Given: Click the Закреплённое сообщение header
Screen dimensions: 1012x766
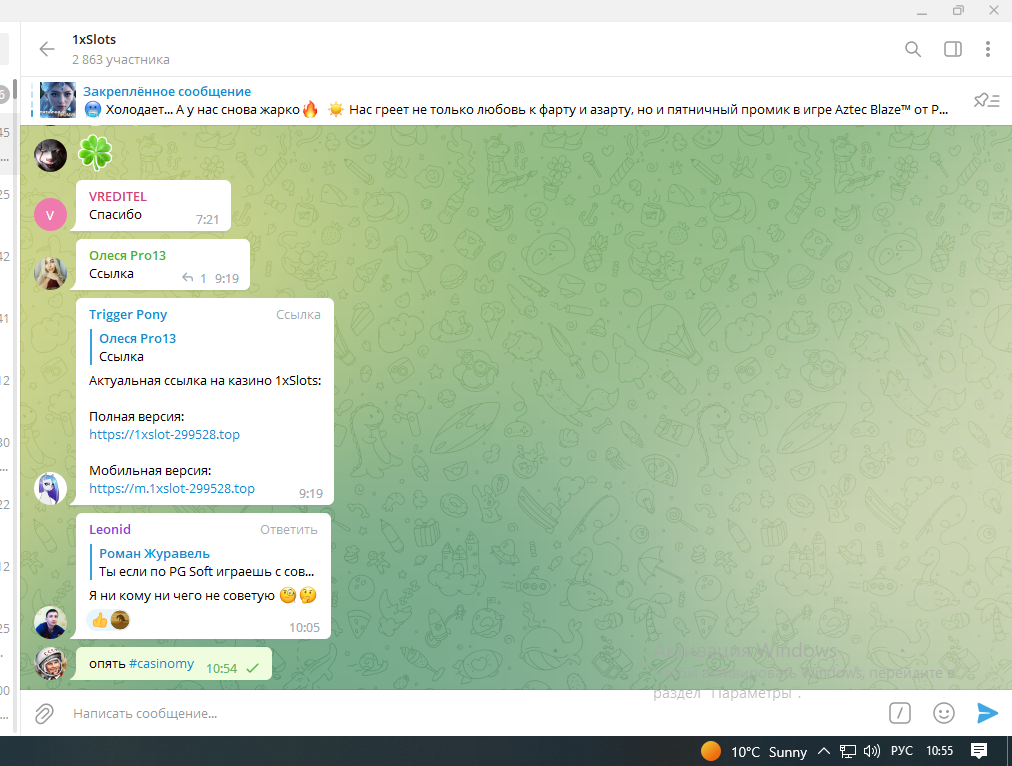Looking at the screenshot, I should point(167,92).
